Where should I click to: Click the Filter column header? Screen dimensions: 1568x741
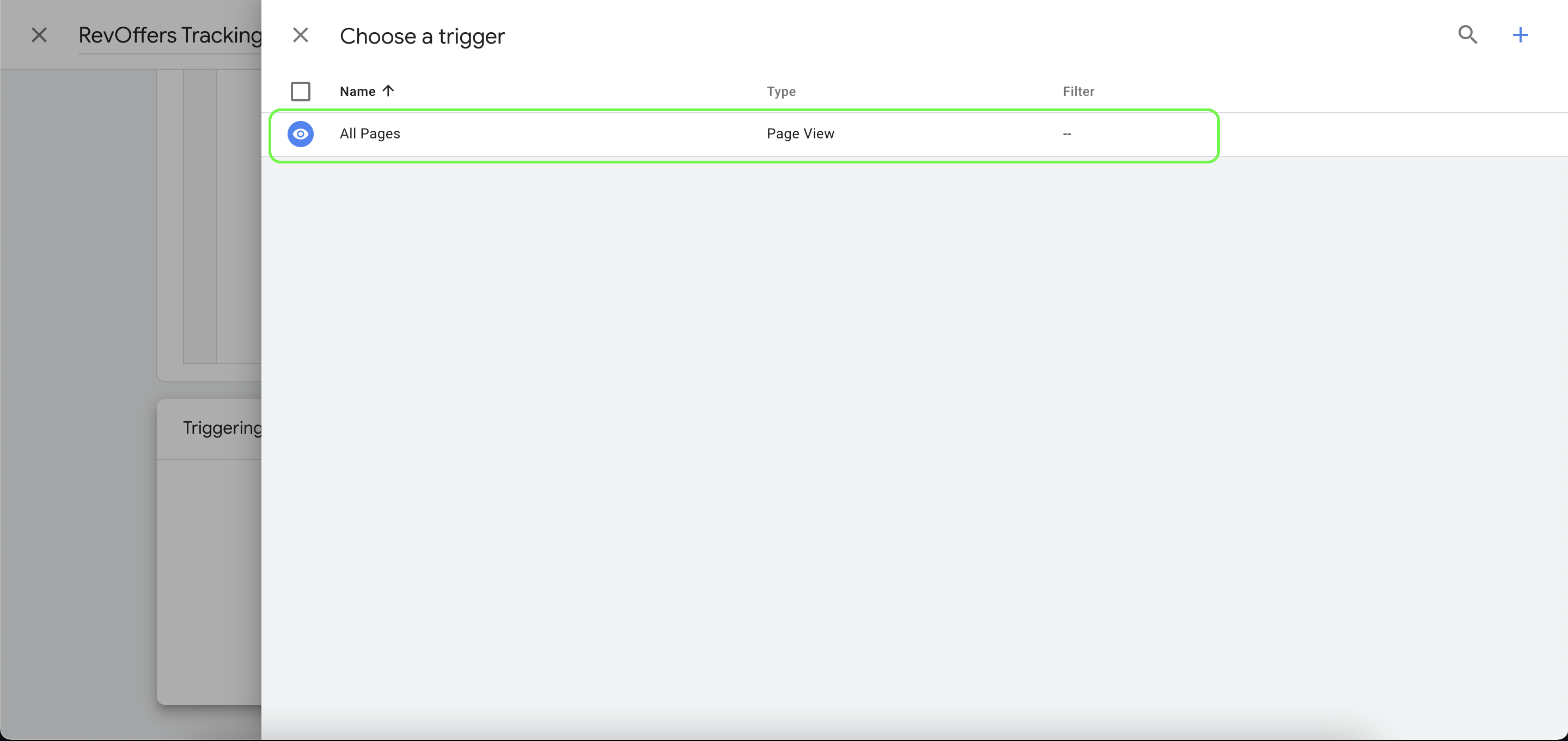point(1078,92)
